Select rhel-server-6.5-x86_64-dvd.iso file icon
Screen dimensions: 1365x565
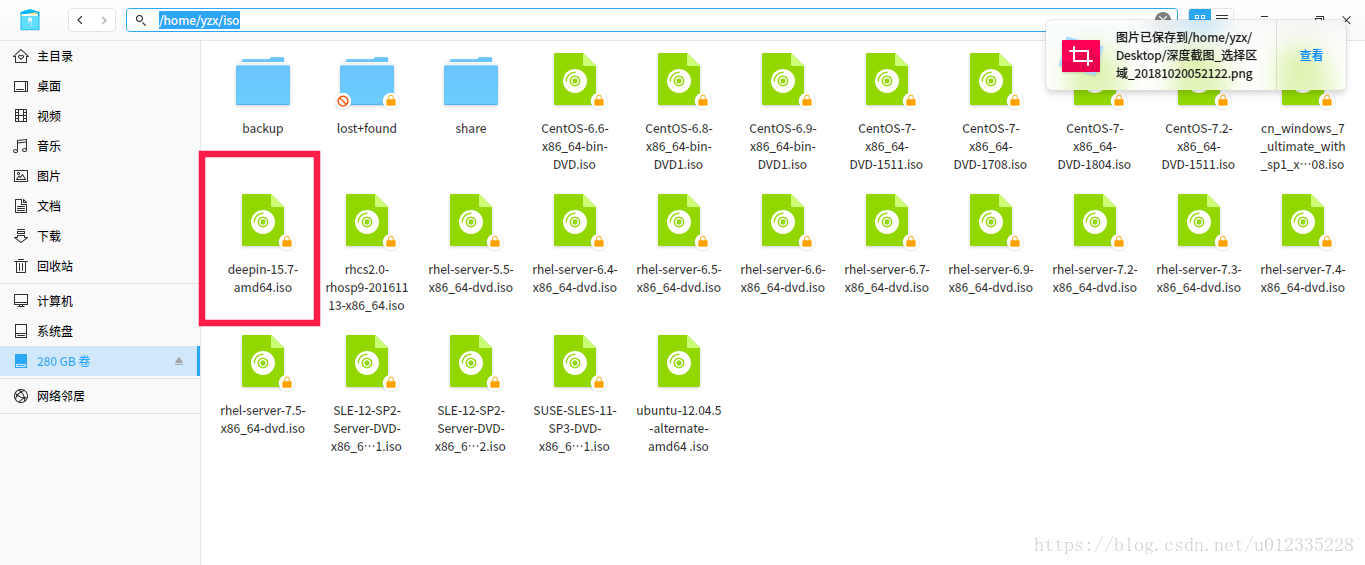(679, 221)
